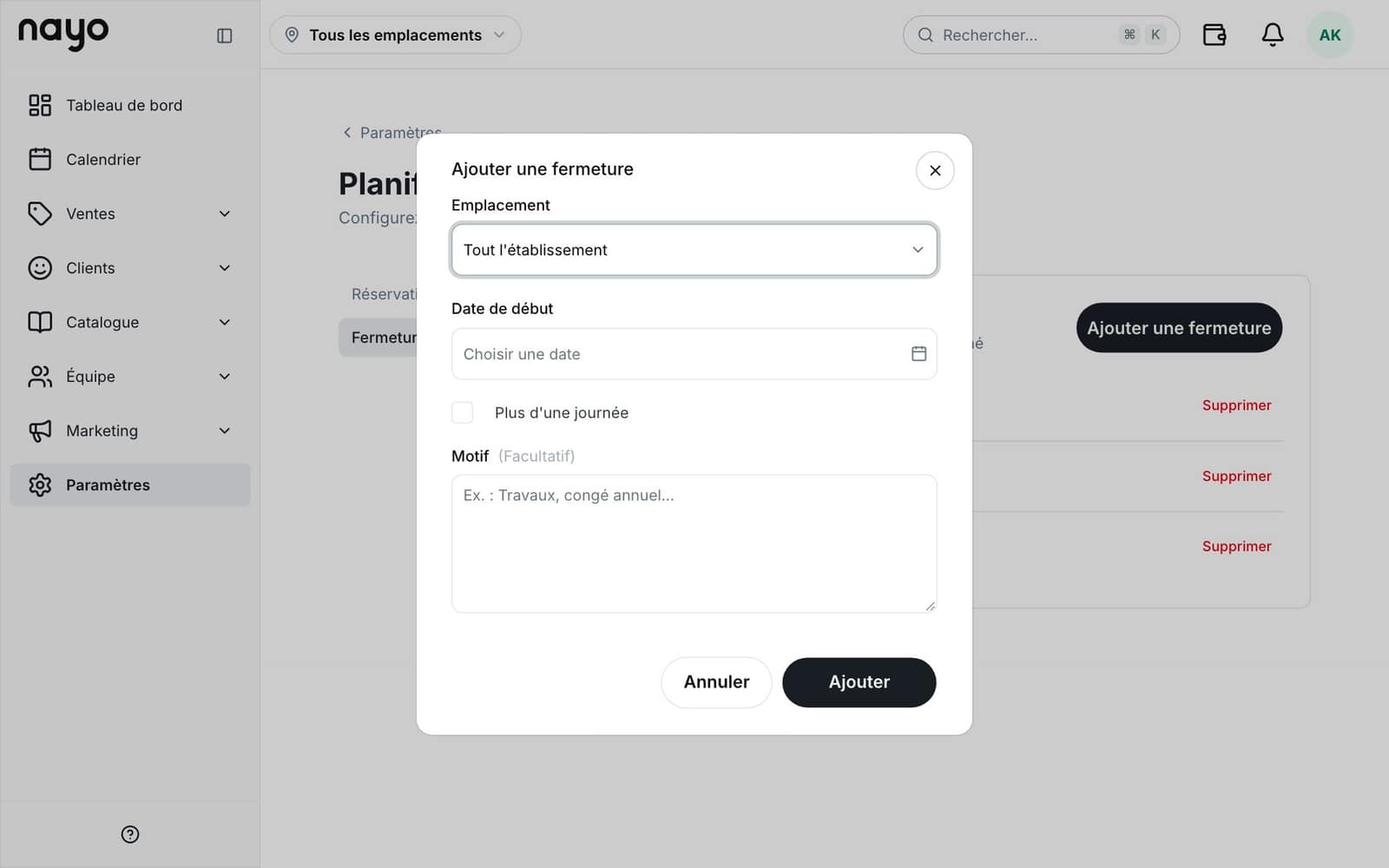Close the Ajouter une fermeture dialog
The height and width of the screenshot is (868, 1389).
(x=935, y=170)
